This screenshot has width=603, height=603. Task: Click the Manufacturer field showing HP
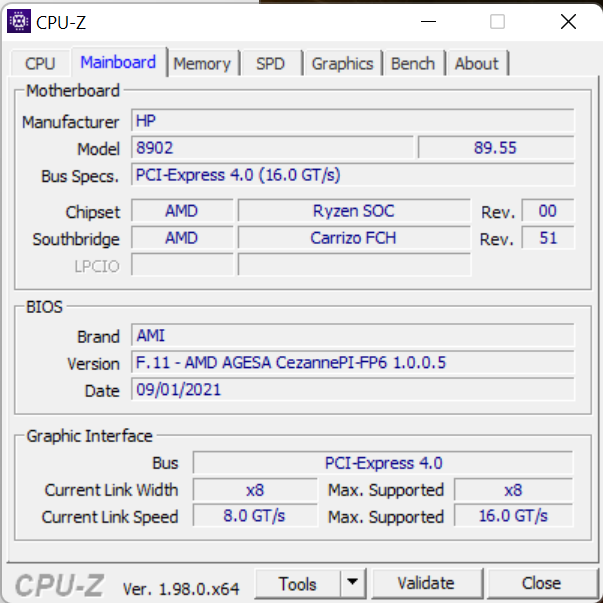click(353, 121)
